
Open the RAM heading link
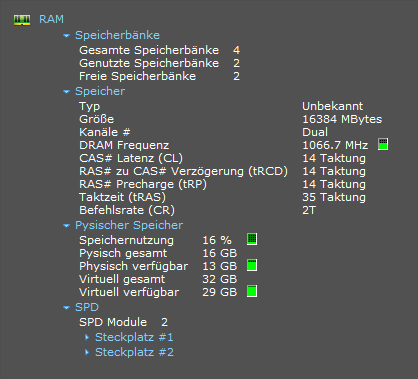pyautogui.click(x=51, y=19)
